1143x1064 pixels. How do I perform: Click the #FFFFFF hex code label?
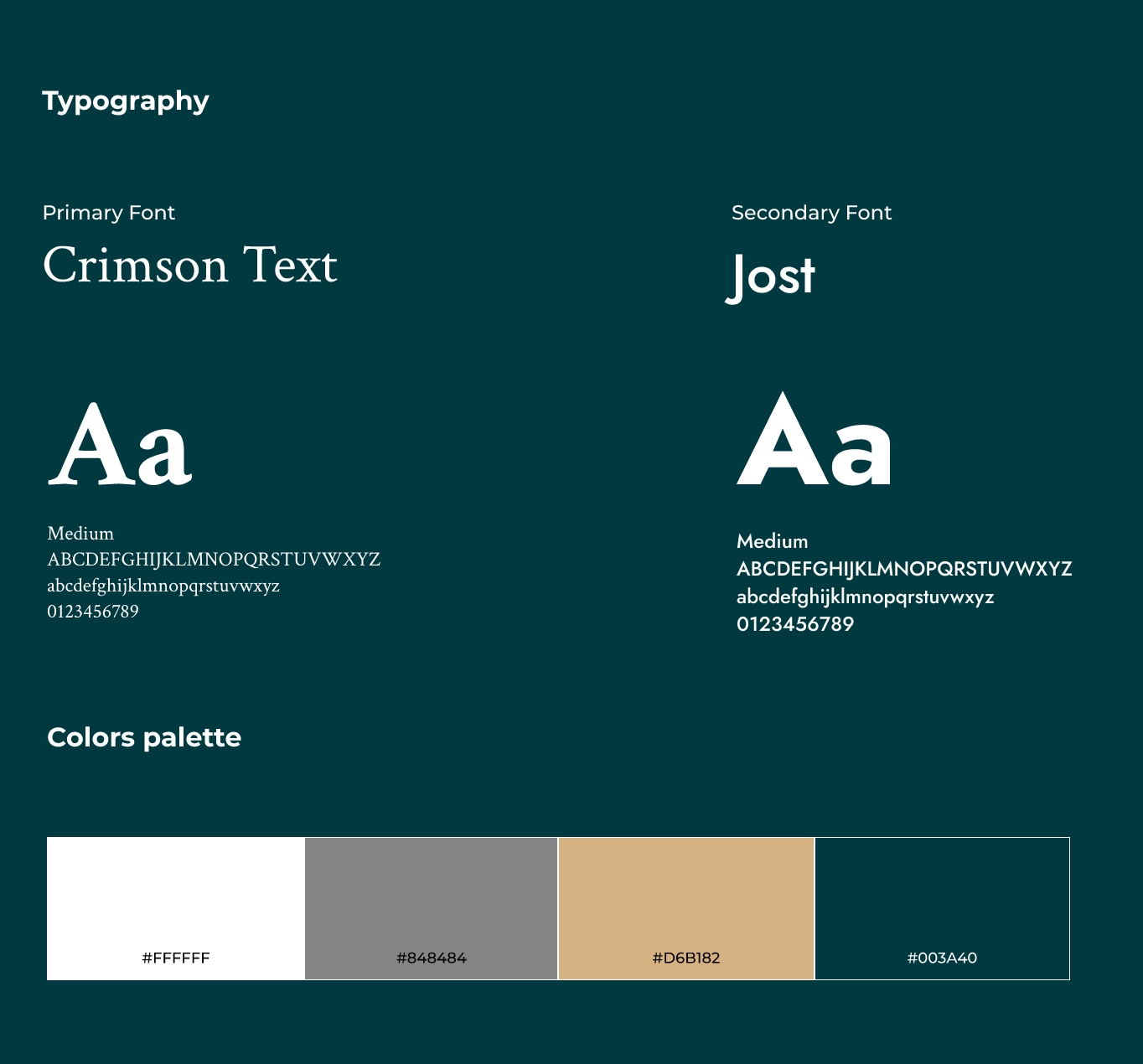pos(175,958)
